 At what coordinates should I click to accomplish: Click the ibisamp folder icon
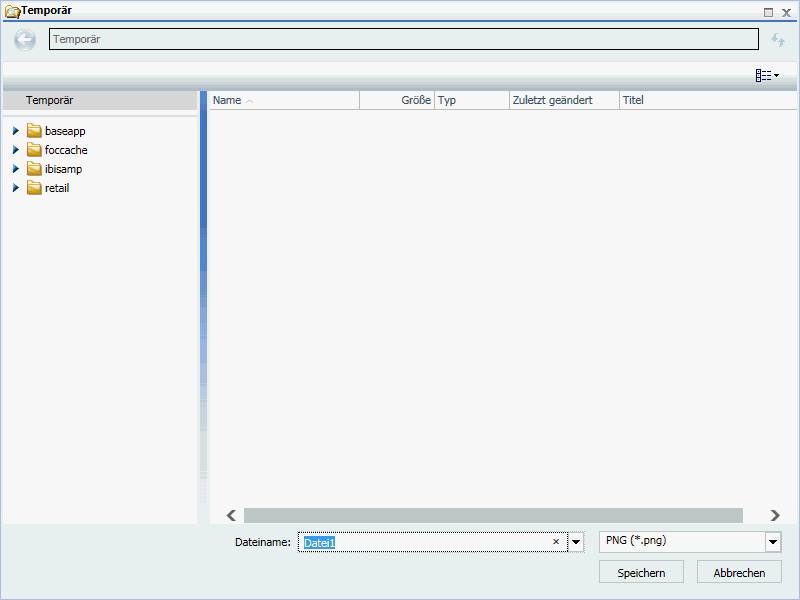click(34, 169)
